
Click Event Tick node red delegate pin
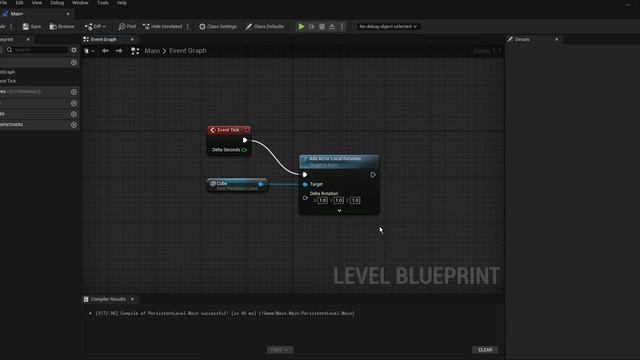click(247, 130)
